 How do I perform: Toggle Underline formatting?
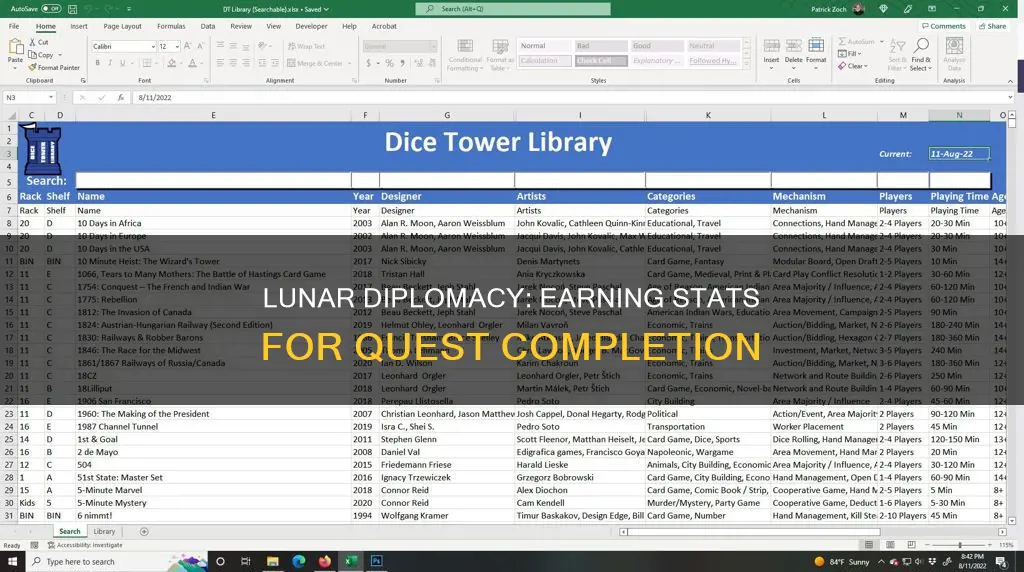122,63
